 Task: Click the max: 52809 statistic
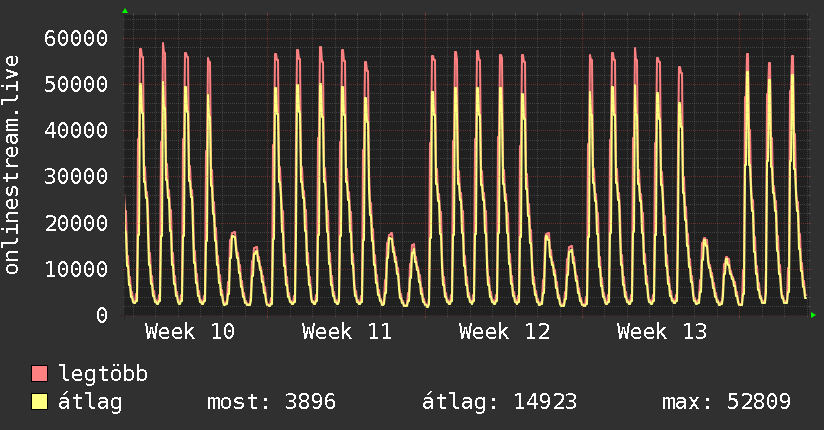(x=726, y=402)
